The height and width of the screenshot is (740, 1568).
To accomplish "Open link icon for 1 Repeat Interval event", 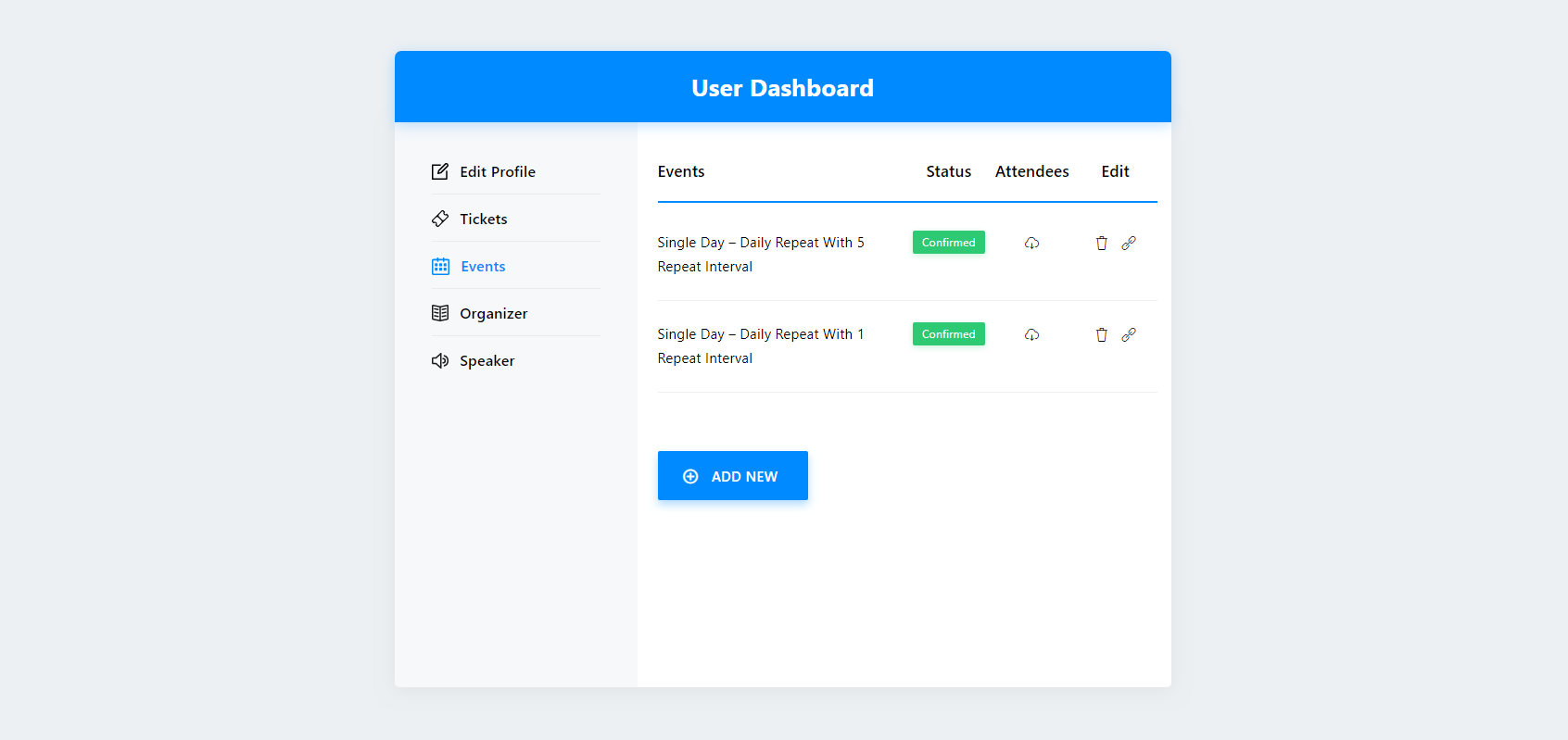I will click(1129, 334).
